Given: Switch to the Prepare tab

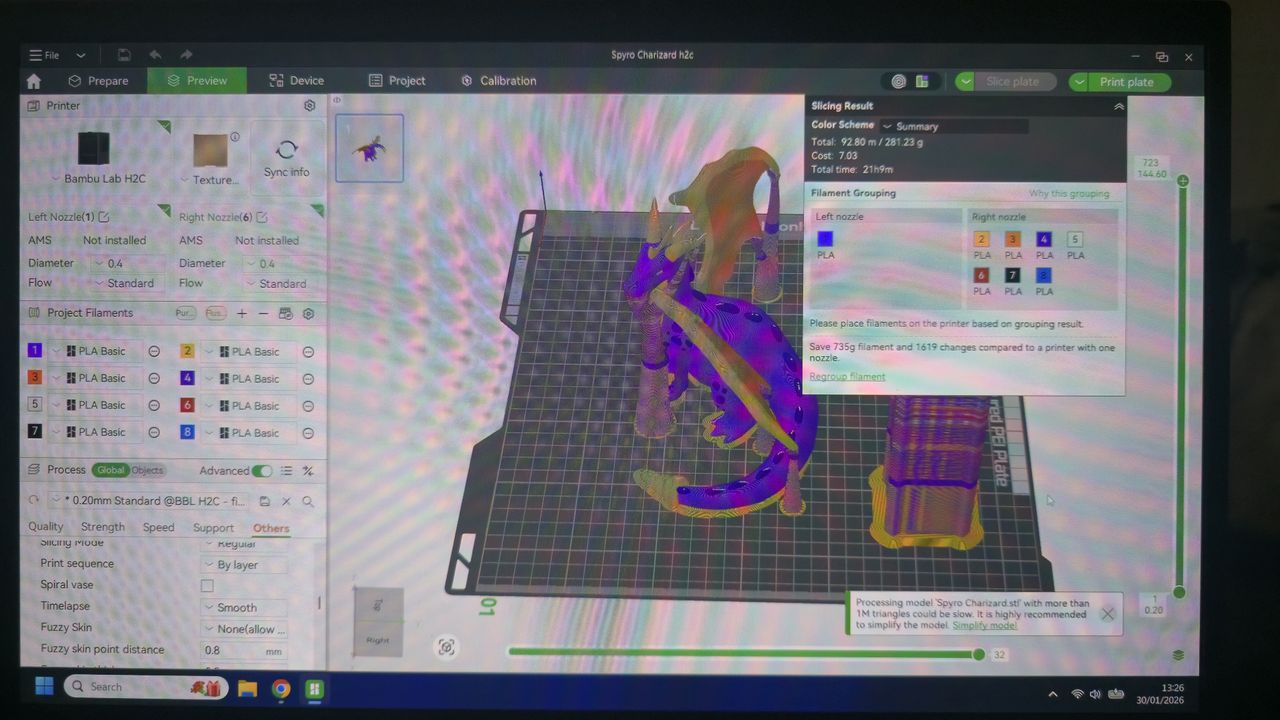Looking at the screenshot, I should coord(98,81).
